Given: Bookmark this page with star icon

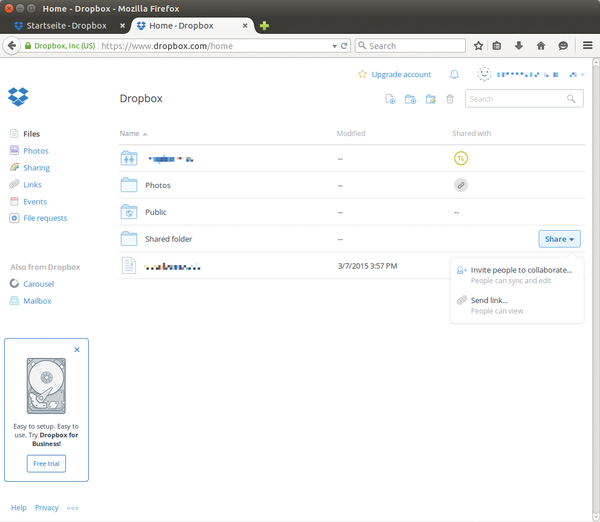Looking at the screenshot, I should coord(478,46).
